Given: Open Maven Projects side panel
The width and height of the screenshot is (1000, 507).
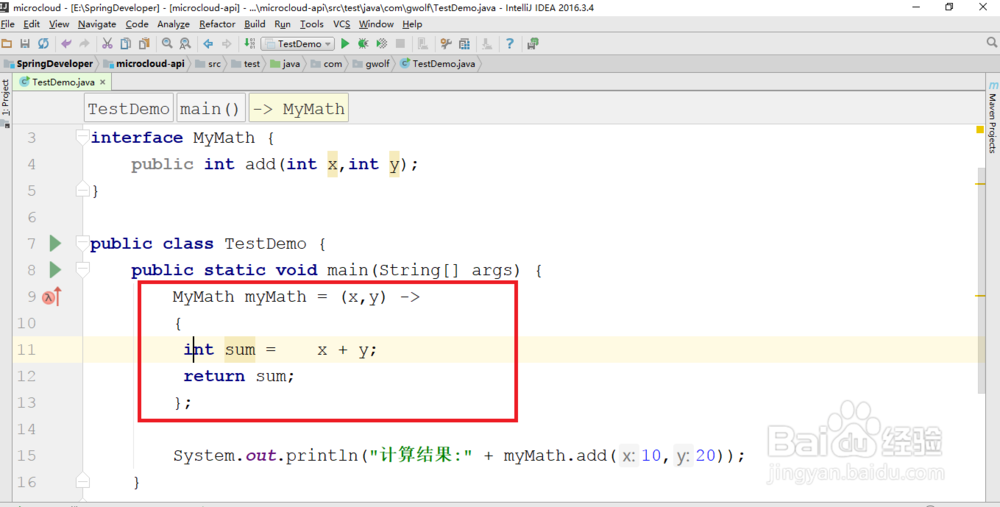Looking at the screenshot, I should coord(992,117).
